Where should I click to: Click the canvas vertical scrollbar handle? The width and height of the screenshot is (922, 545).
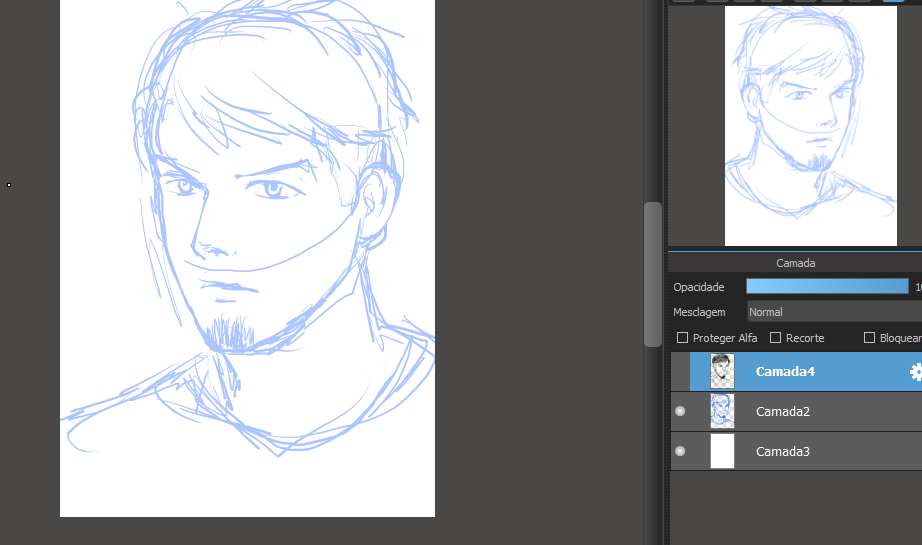coord(653,275)
